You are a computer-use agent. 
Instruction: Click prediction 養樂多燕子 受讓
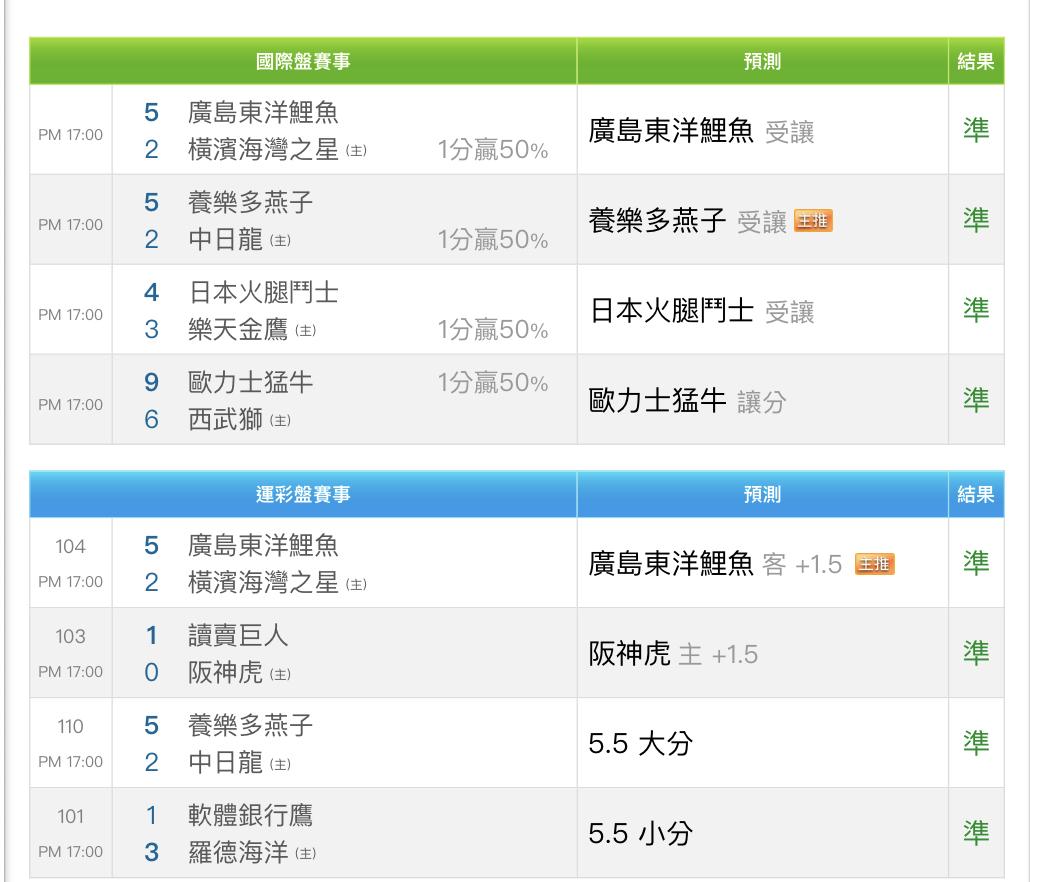click(x=687, y=220)
